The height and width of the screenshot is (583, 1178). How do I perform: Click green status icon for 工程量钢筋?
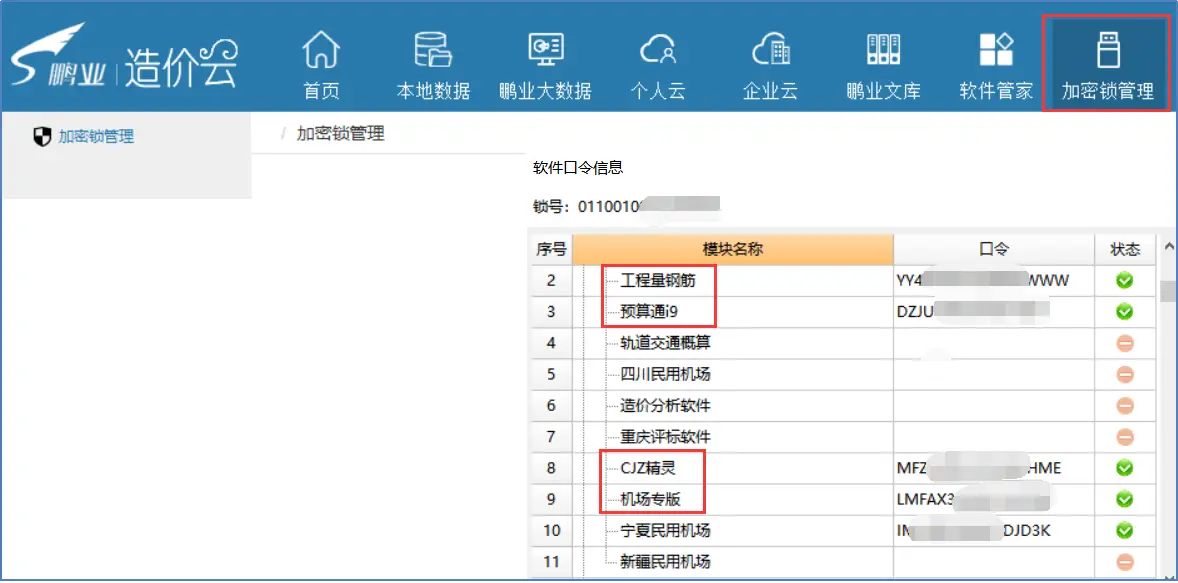tap(1124, 281)
